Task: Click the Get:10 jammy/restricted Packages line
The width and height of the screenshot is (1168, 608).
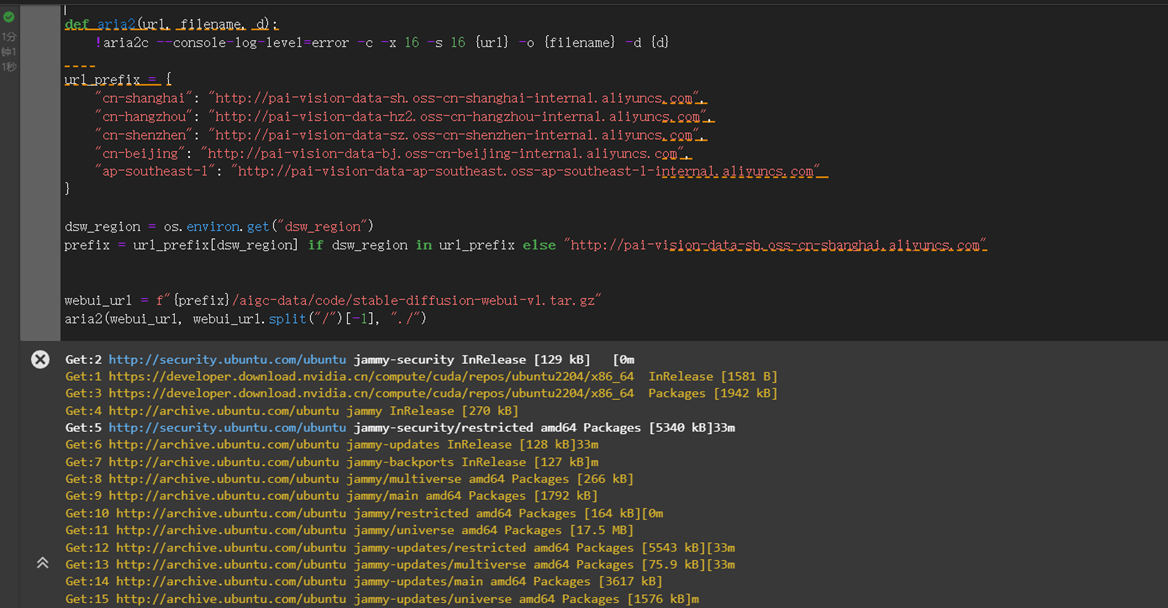Action: click(364, 513)
